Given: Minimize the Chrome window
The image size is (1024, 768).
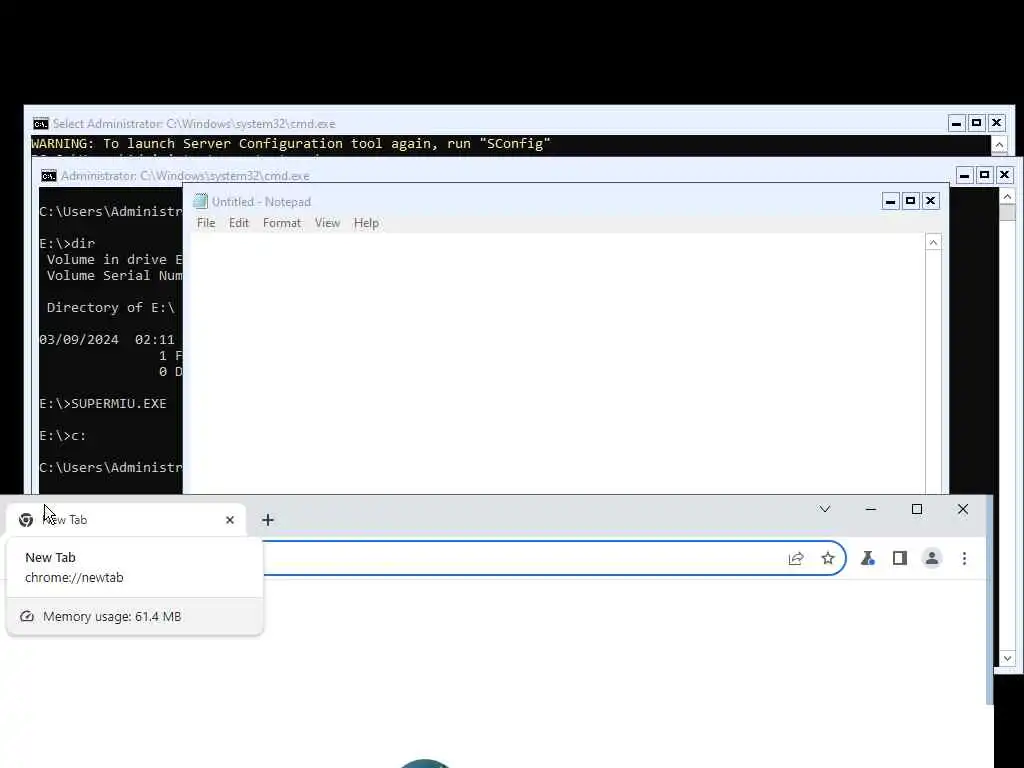Looking at the screenshot, I should pyautogui.click(x=871, y=509).
